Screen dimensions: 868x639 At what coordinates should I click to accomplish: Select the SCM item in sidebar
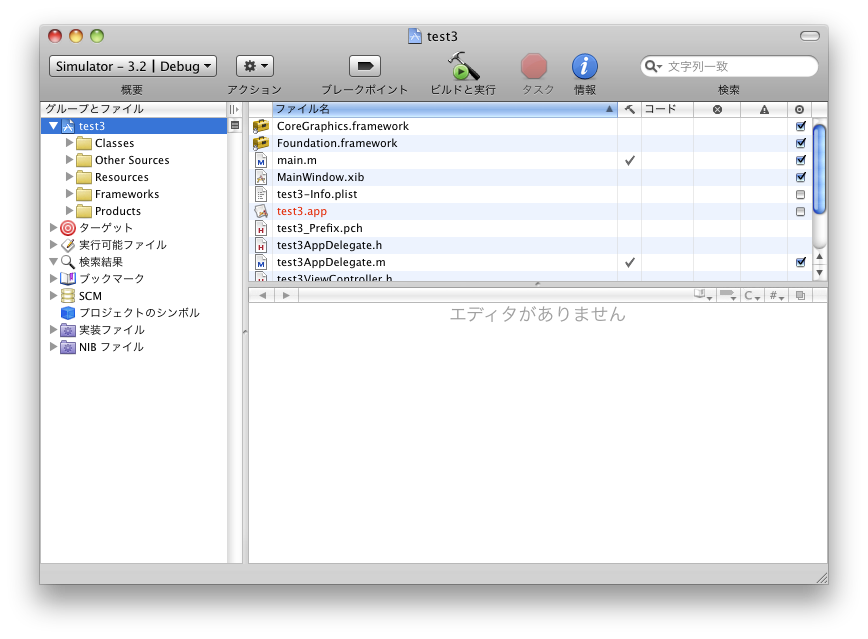coord(89,296)
